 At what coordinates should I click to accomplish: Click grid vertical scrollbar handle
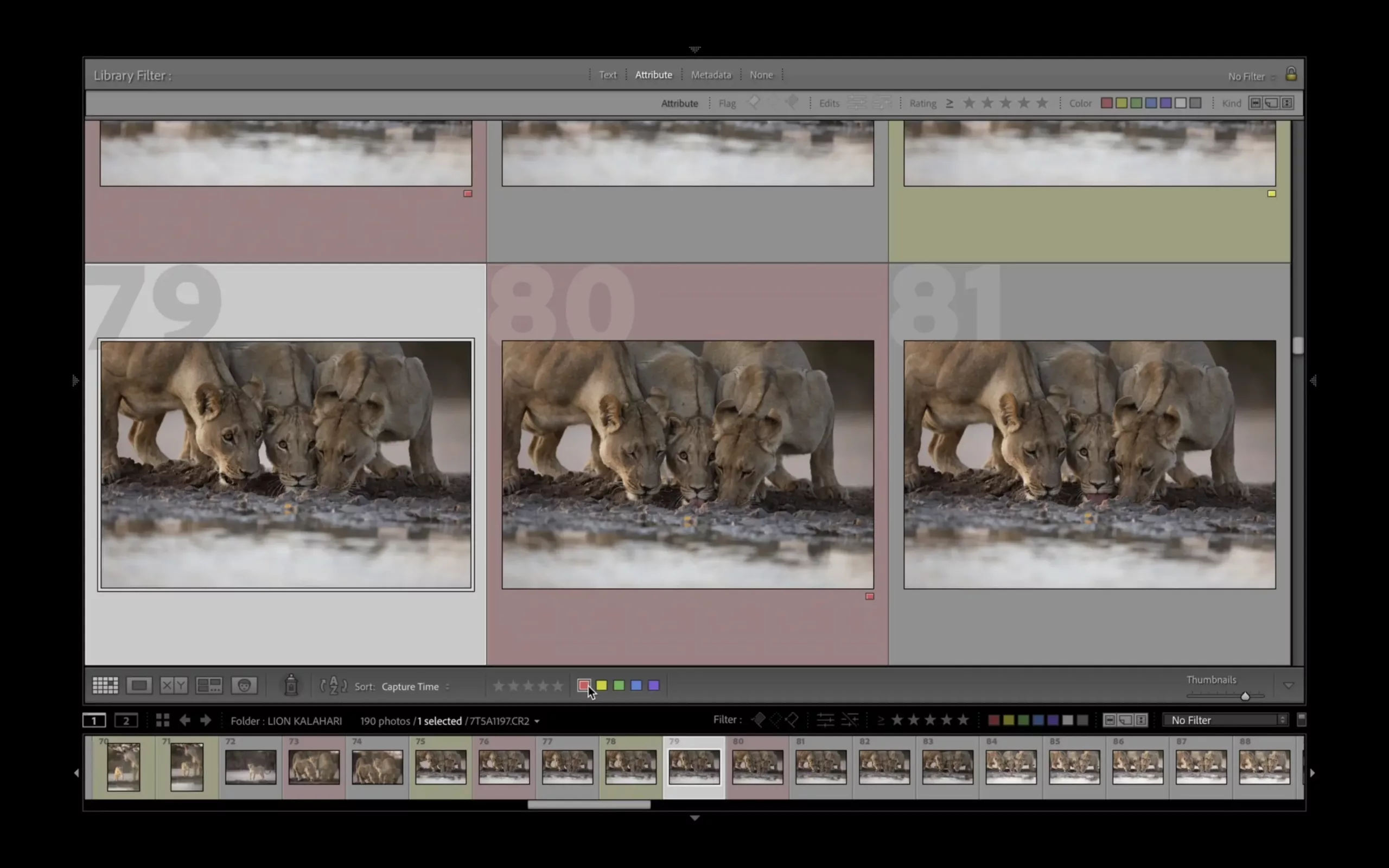click(1298, 345)
